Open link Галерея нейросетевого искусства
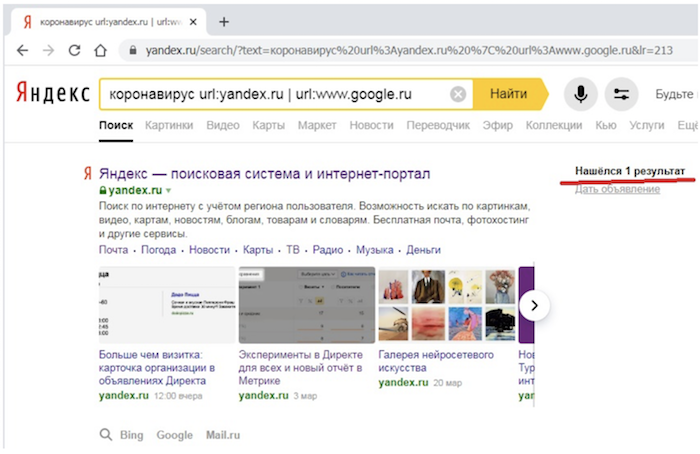Viewport: 700px width, 454px height. click(436, 361)
